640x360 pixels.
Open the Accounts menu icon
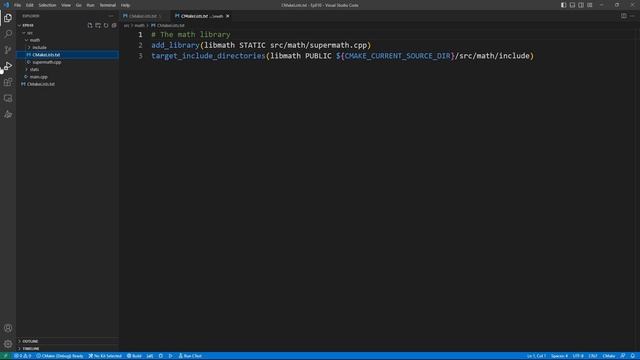click(x=8, y=328)
